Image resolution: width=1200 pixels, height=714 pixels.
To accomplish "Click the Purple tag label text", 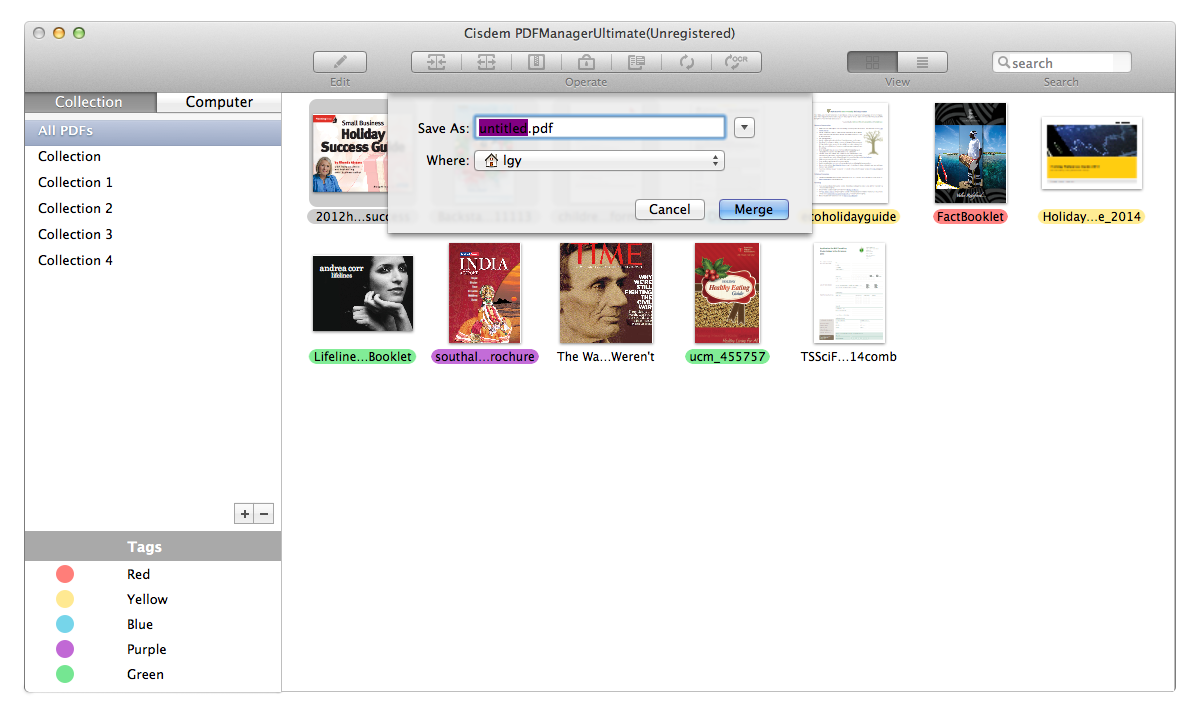I will pos(146,649).
